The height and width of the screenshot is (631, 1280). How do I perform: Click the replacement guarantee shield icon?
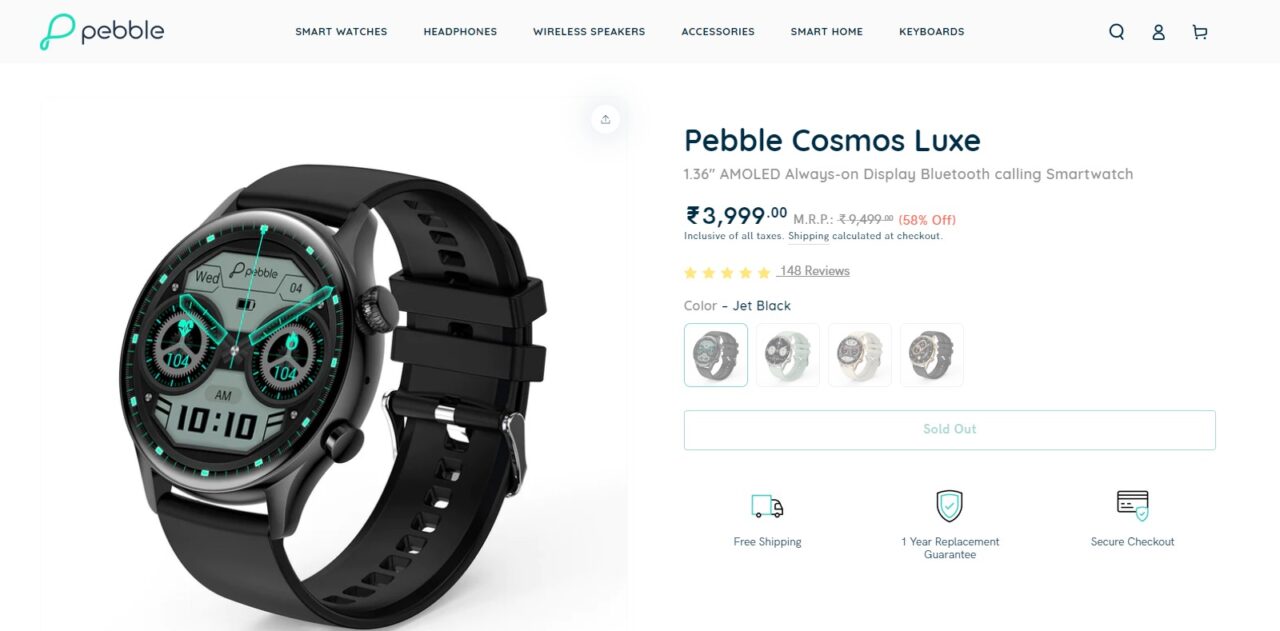click(949, 506)
